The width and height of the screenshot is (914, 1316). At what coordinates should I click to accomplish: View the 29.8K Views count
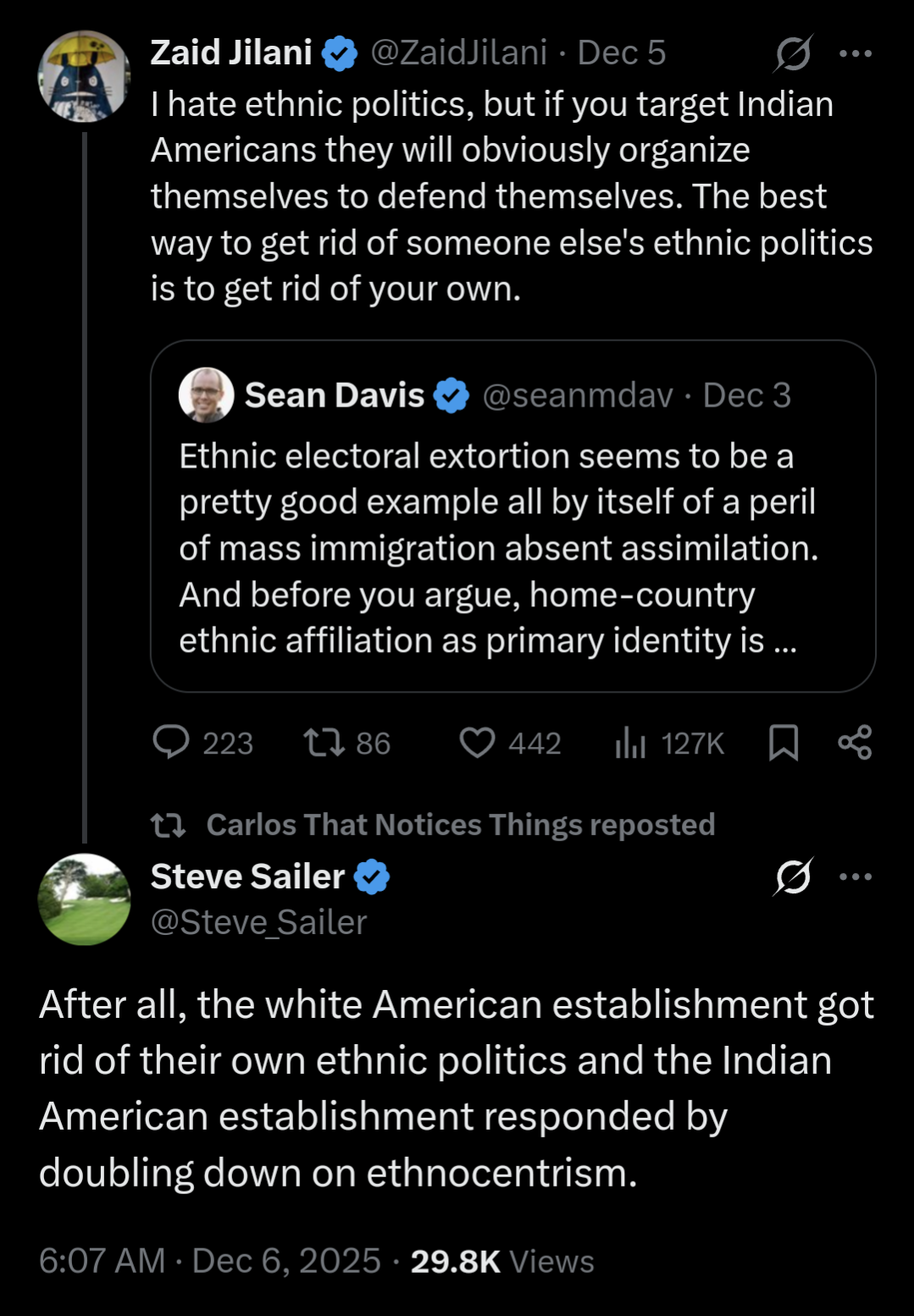502,1261
